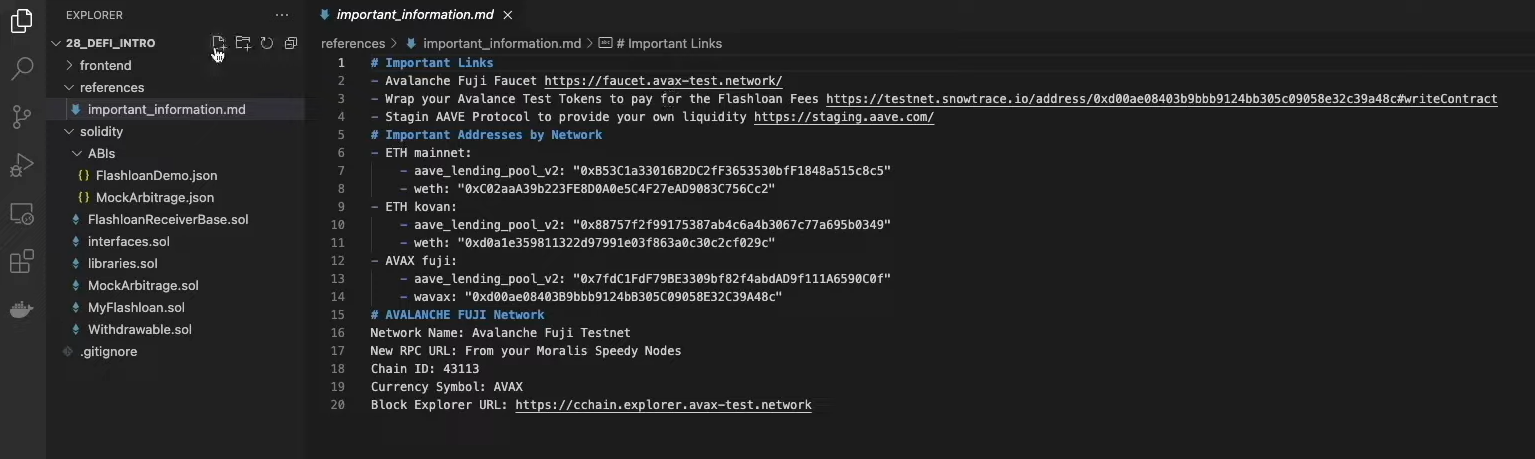The height and width of the screenshot is (459, 1535).
Task: Open Explorer more actions ellipsis menu
Action: point(282,15)
